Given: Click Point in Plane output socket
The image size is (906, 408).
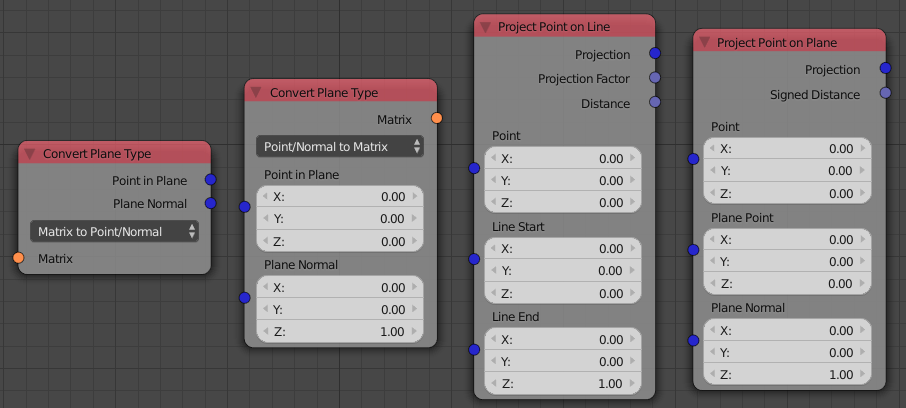Looking at the screenshot, I should point(210,180).
